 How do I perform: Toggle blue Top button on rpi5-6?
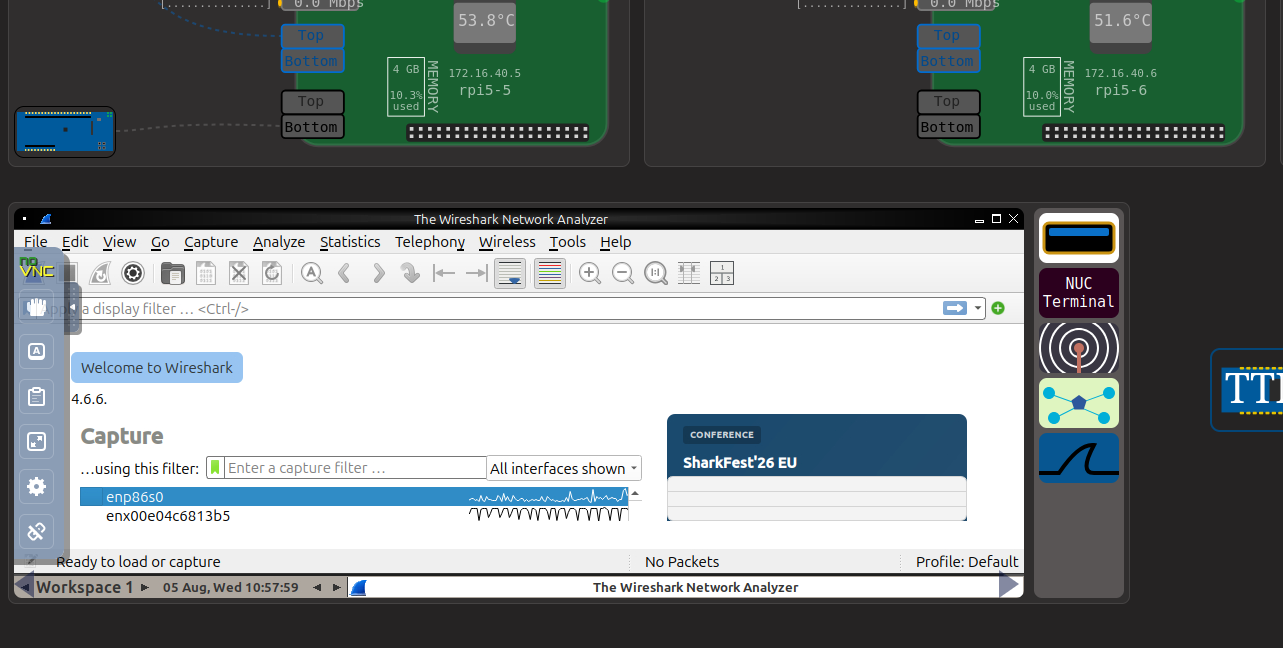[948, 36]
